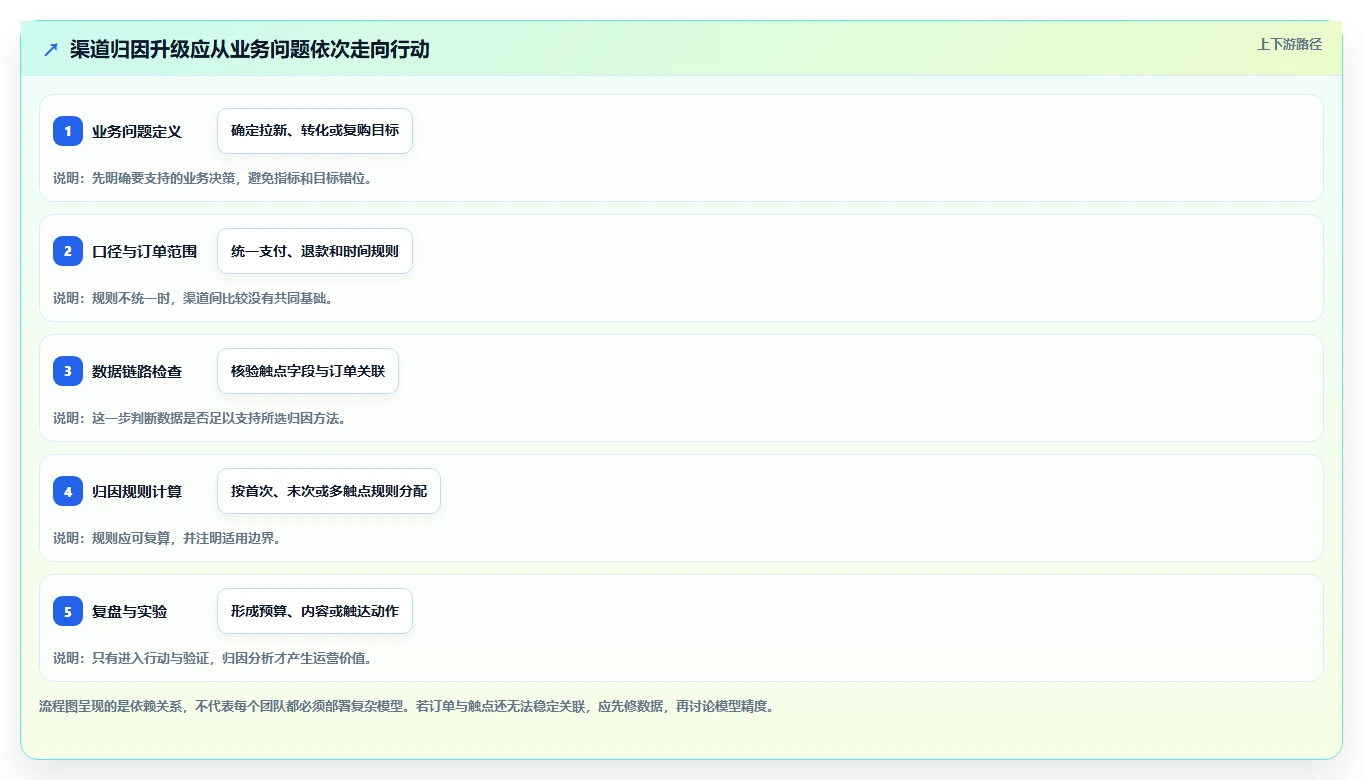This screenshot has height=780, width=1363.
Task: Click the 核验触点字段与订单关联 chip
Action: click(308, 371)
